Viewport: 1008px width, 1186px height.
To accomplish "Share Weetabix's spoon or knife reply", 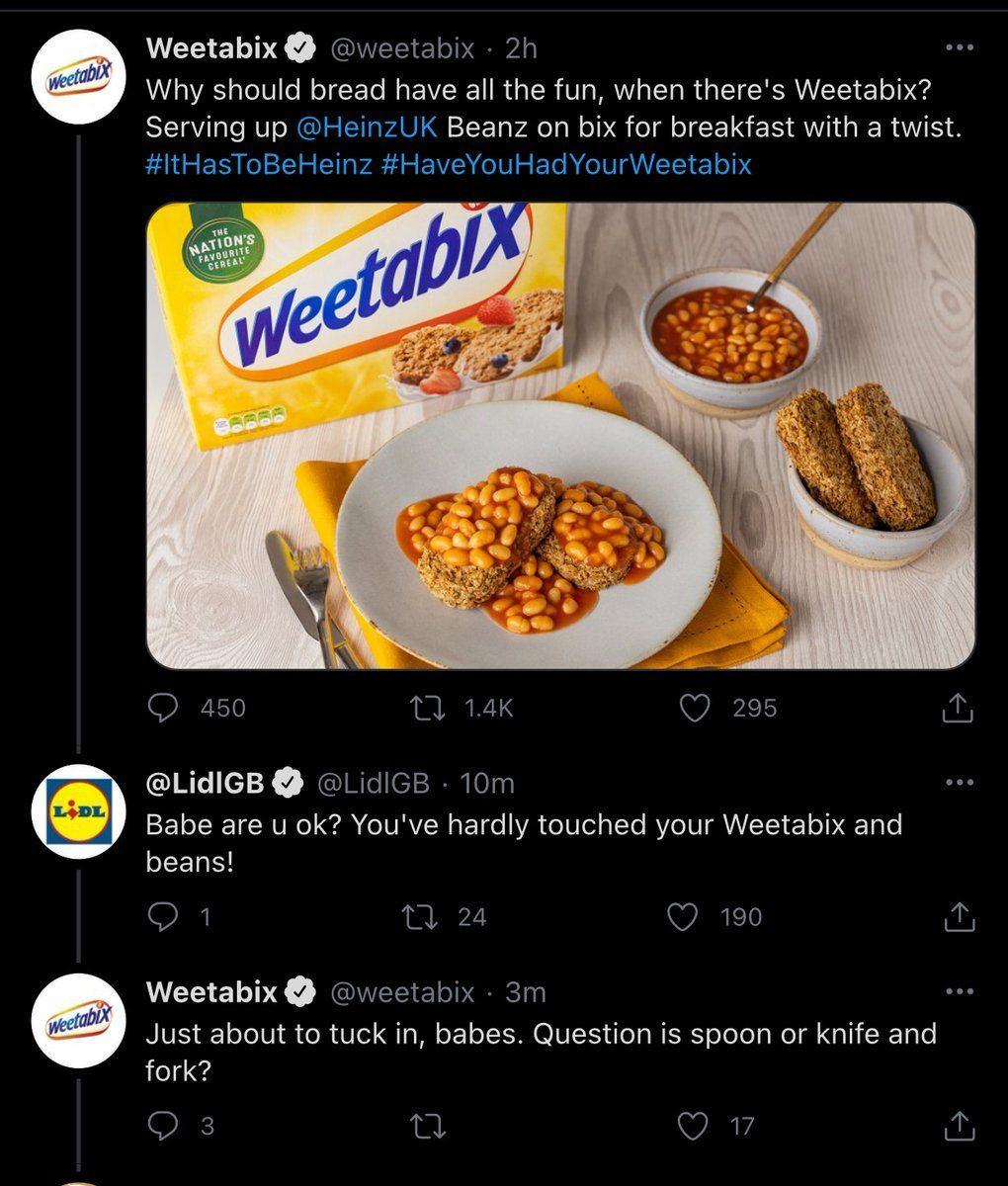I will pos(959,1126).
